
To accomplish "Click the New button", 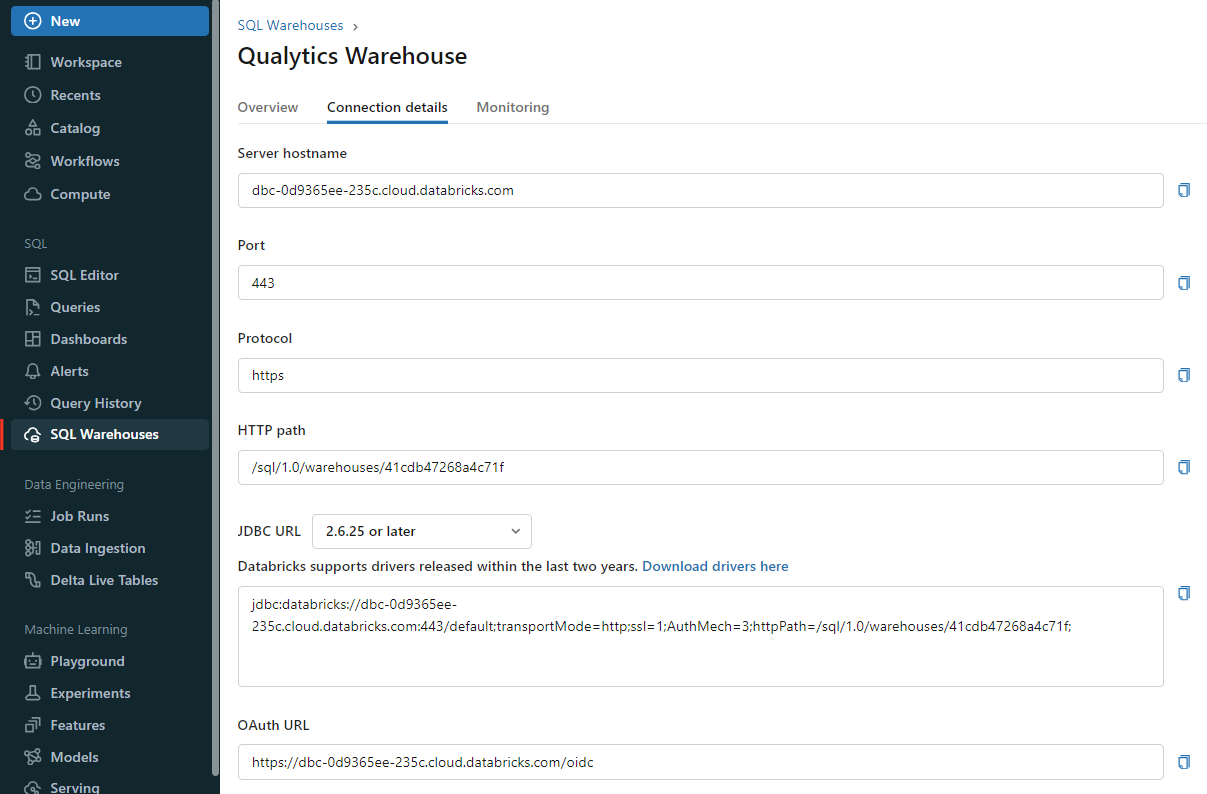I will pos(109,20).
